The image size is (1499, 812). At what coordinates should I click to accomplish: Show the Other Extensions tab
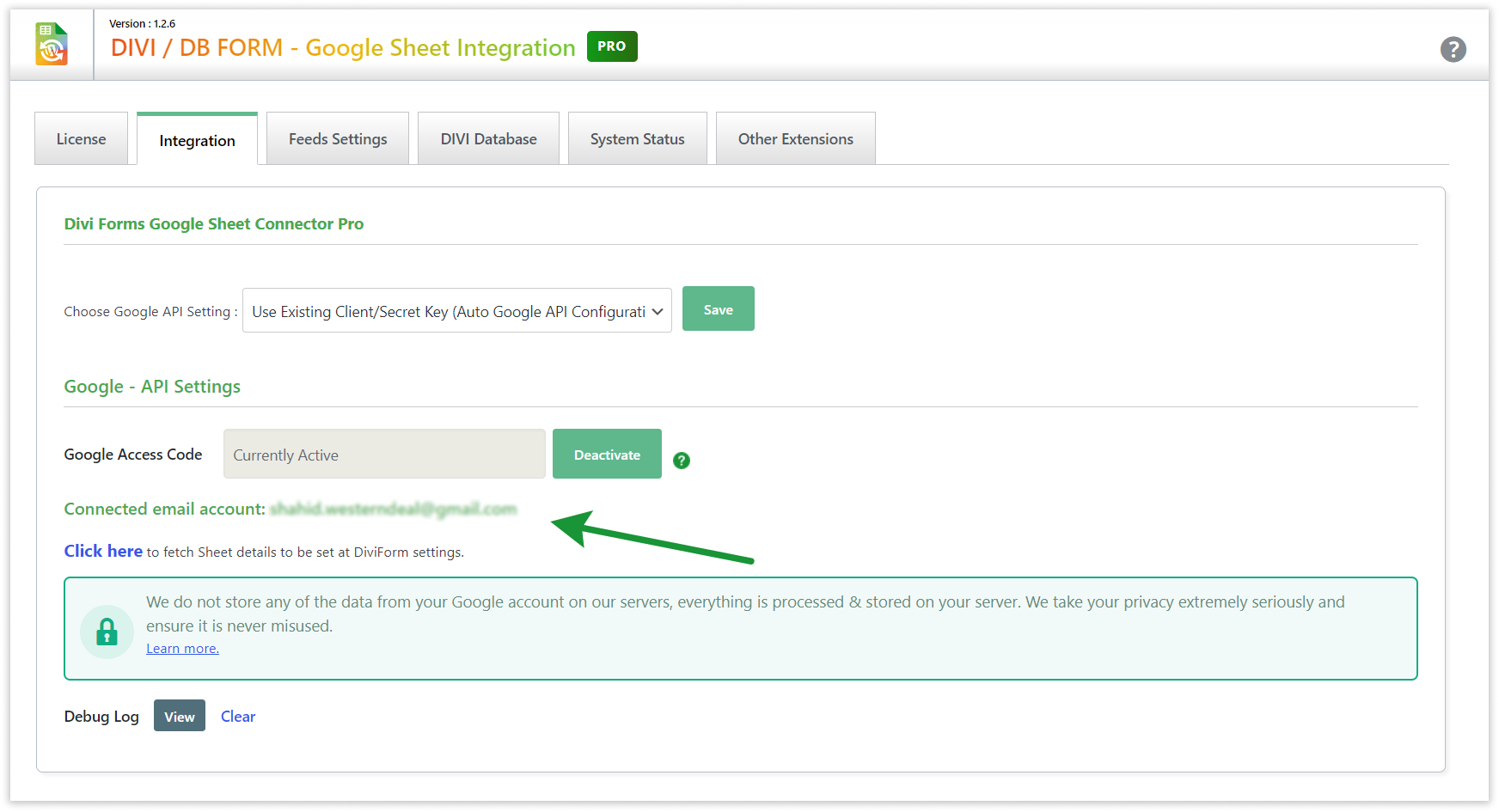(x=795, y=139)
